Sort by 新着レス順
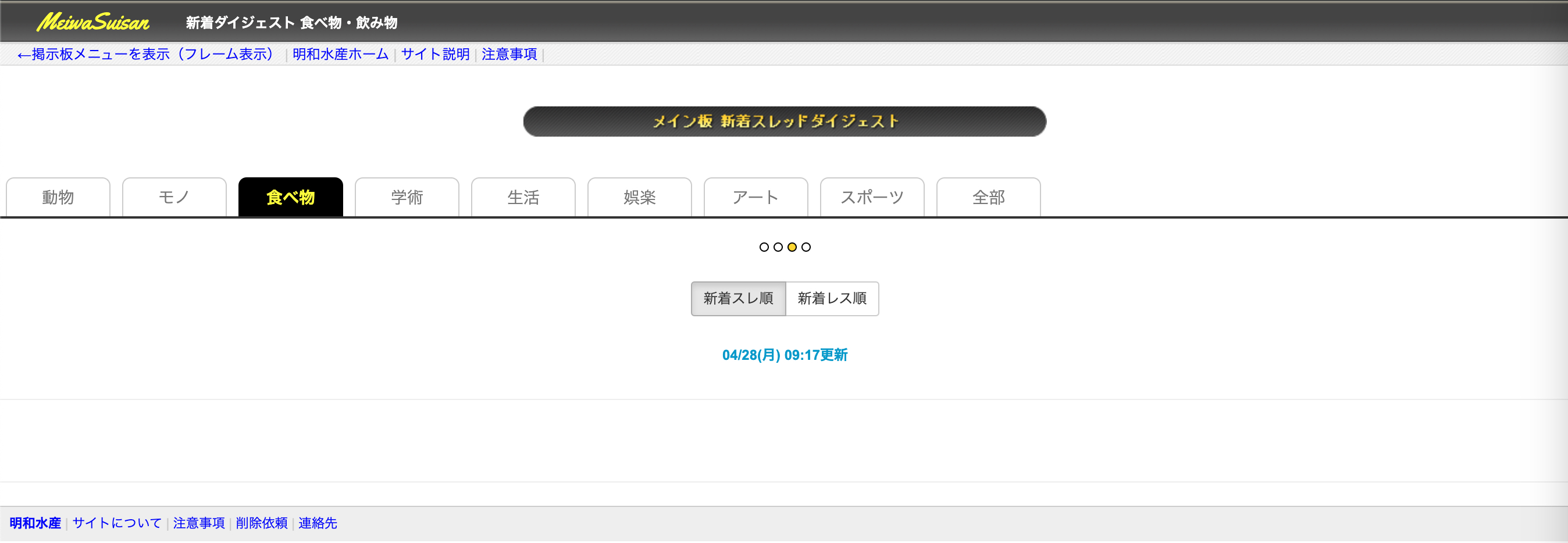The image size is (1568, 543). click(832, 299)
